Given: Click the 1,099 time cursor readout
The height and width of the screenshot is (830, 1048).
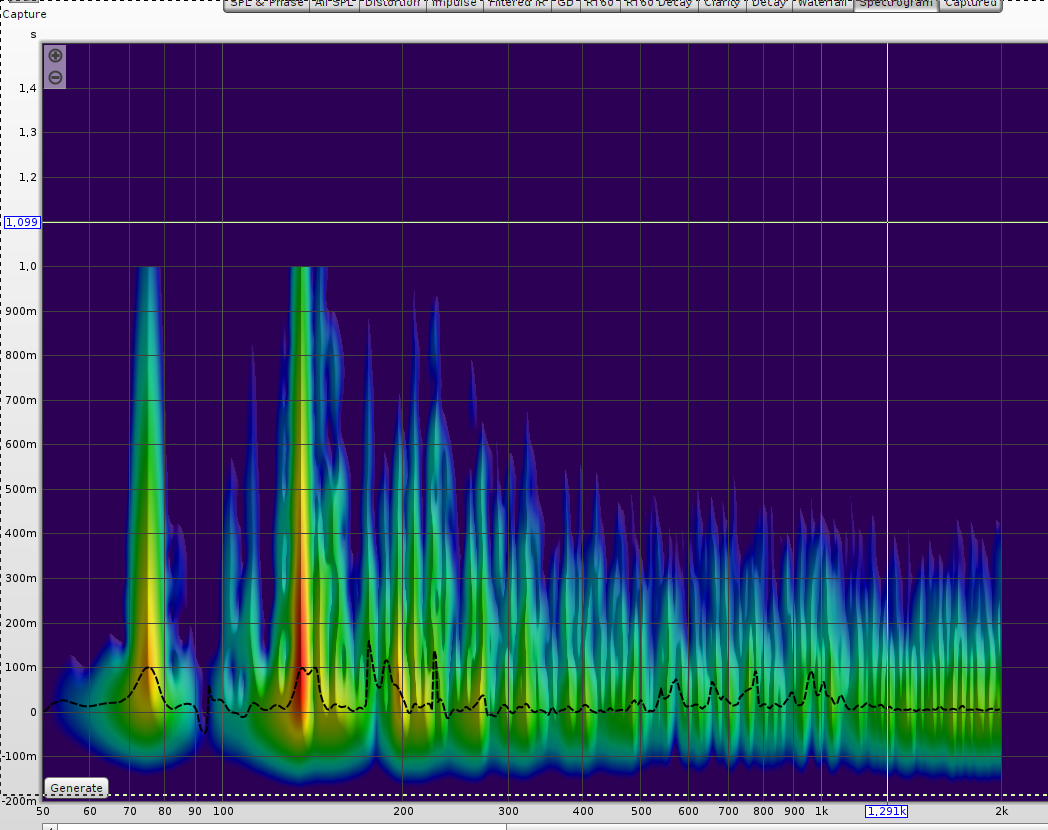Looking at the screenshot, I should click(22, 223).
